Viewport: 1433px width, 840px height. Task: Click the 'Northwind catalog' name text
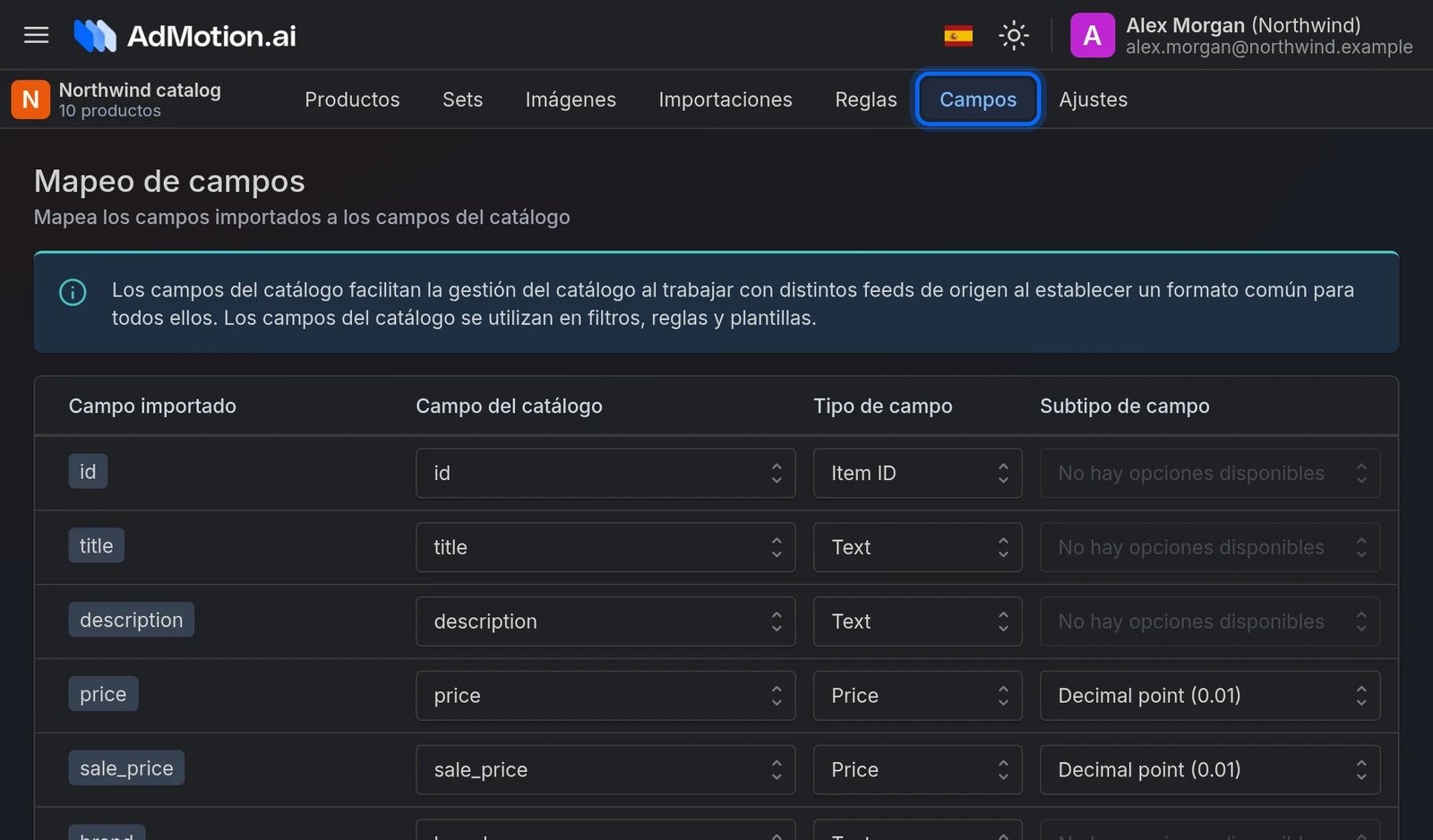click(x=140, y=90)
